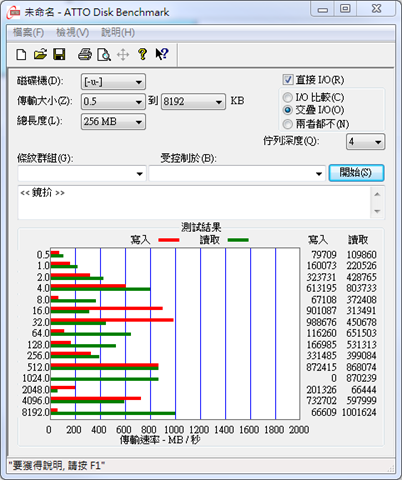Click the 讀取 results column header
The height and width of the screenshot is (480, 402).
click(x=358, y=240)
